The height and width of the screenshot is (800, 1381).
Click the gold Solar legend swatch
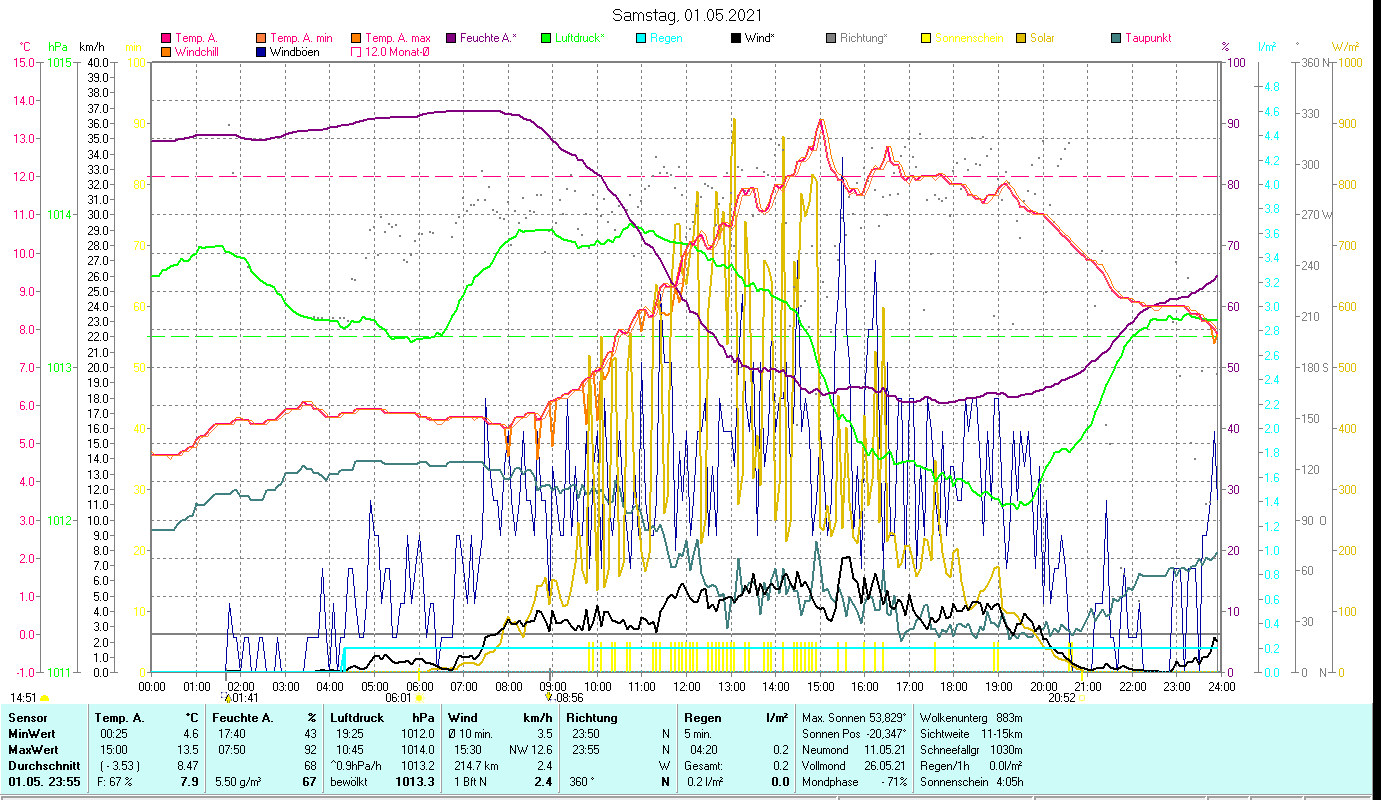tap(1020, 38)
